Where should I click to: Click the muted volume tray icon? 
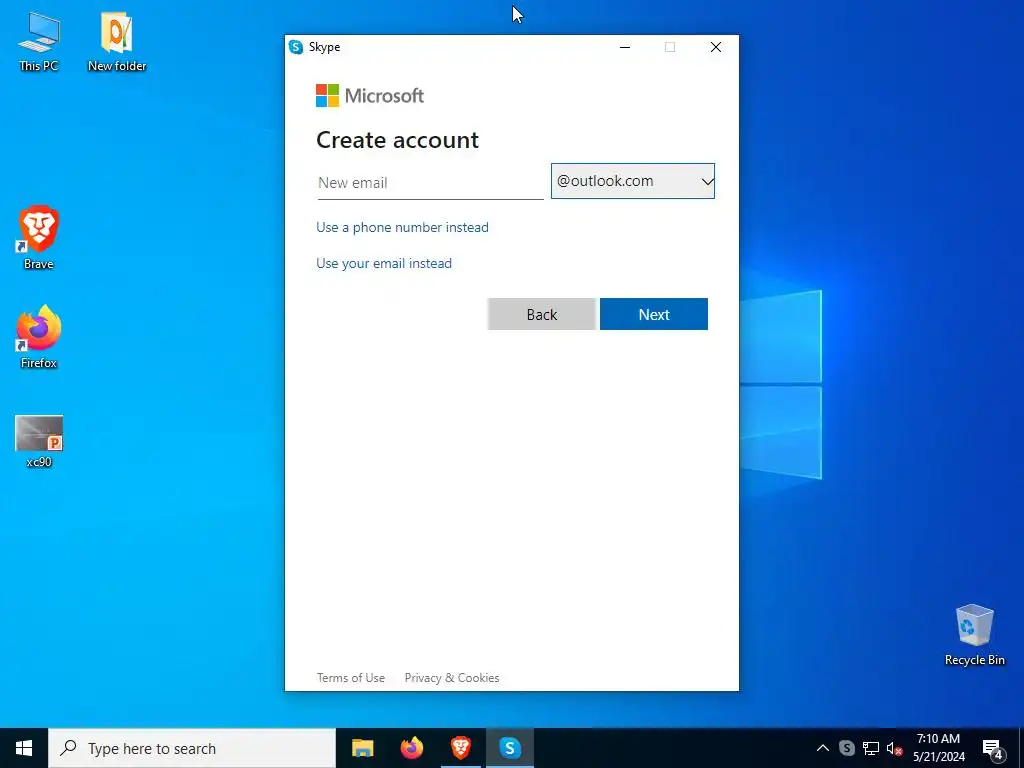coord(894,748)
